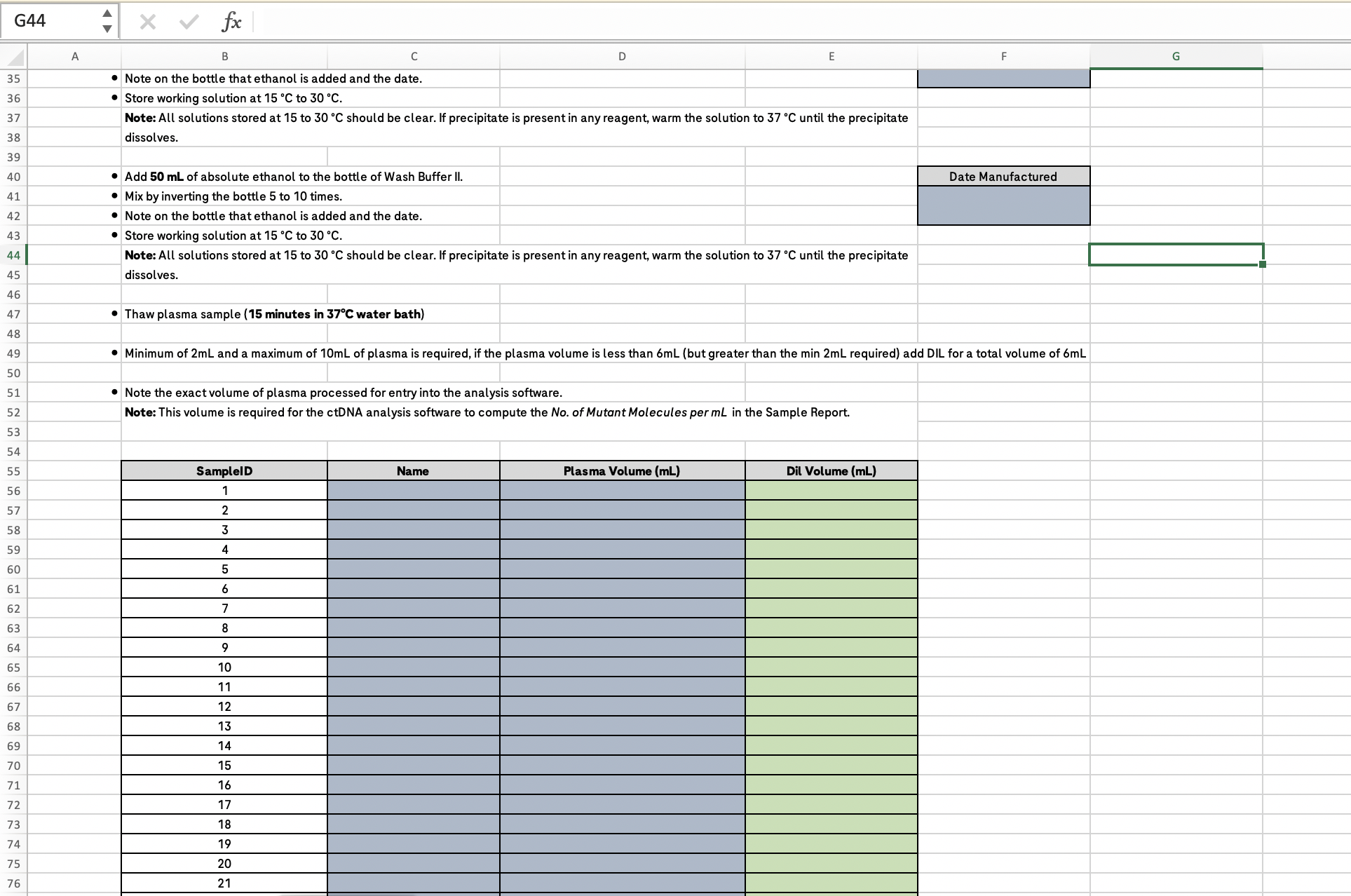
Task: Select the cell containing Thaw plasma sample instruction
Action: tap(224, 313)
